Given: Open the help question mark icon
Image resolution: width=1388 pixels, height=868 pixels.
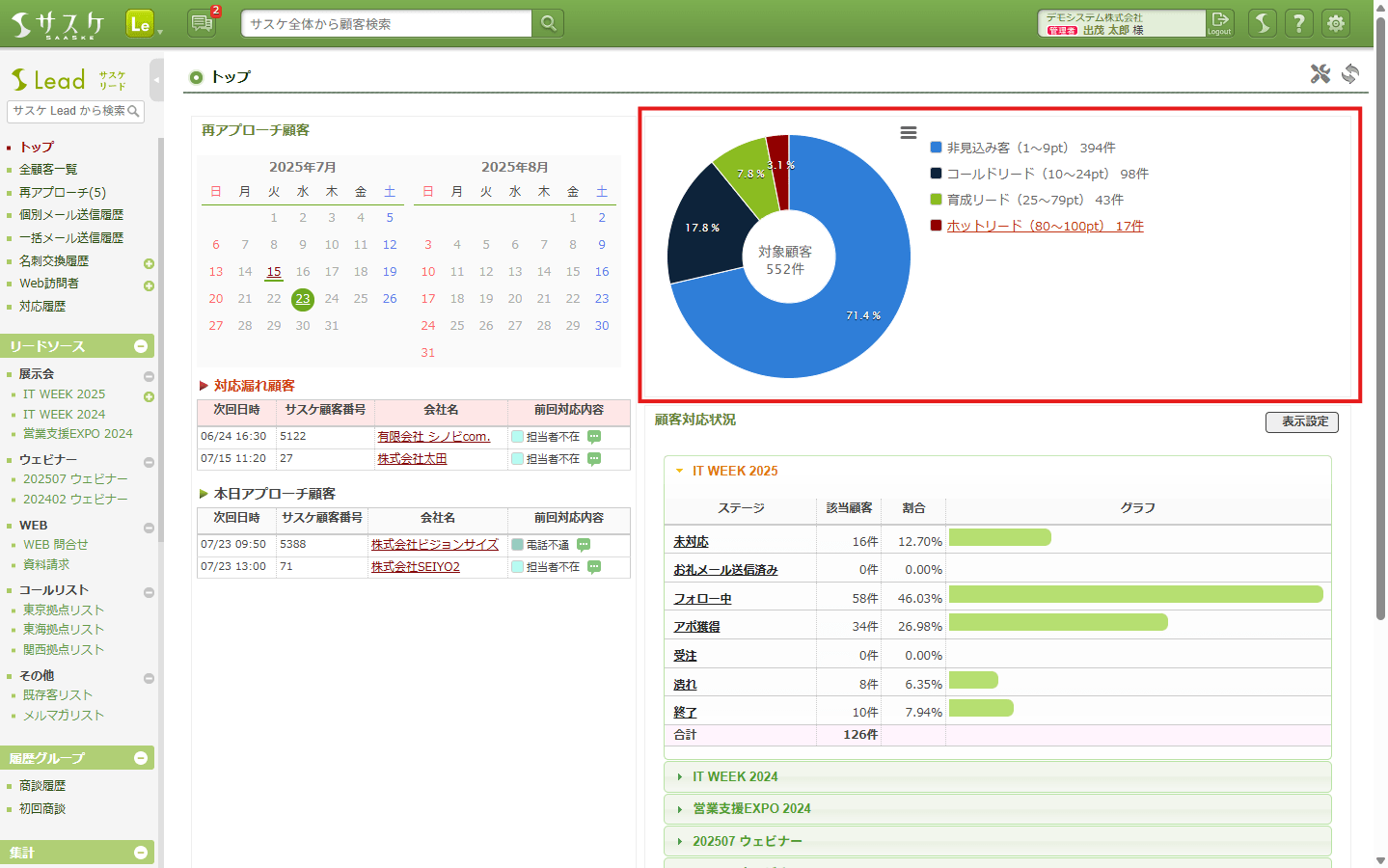Looking at the screenshot, I should pos(1299,23).
